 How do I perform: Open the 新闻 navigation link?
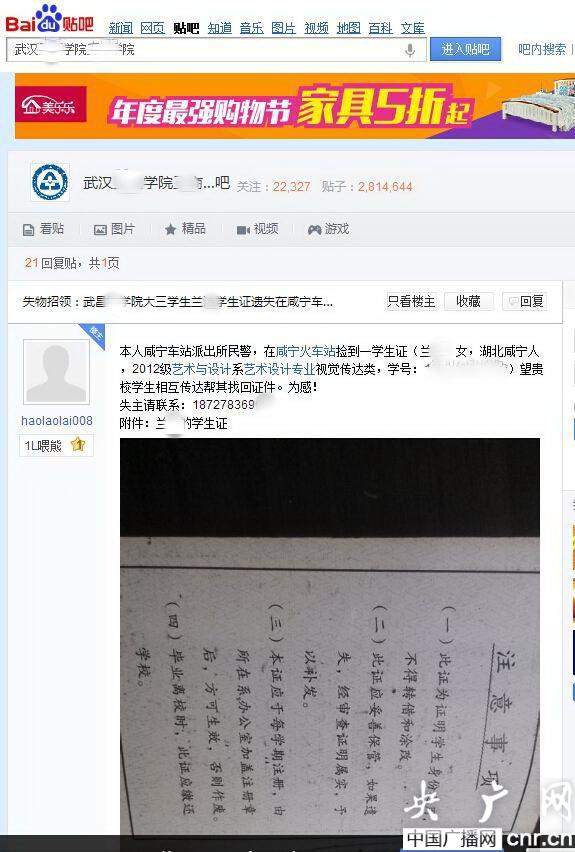[x=121, y=28]
